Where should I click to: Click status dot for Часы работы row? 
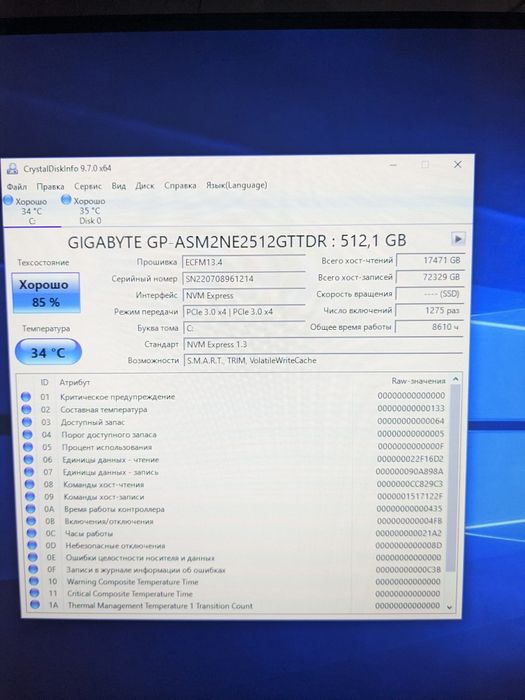(31, 533)
